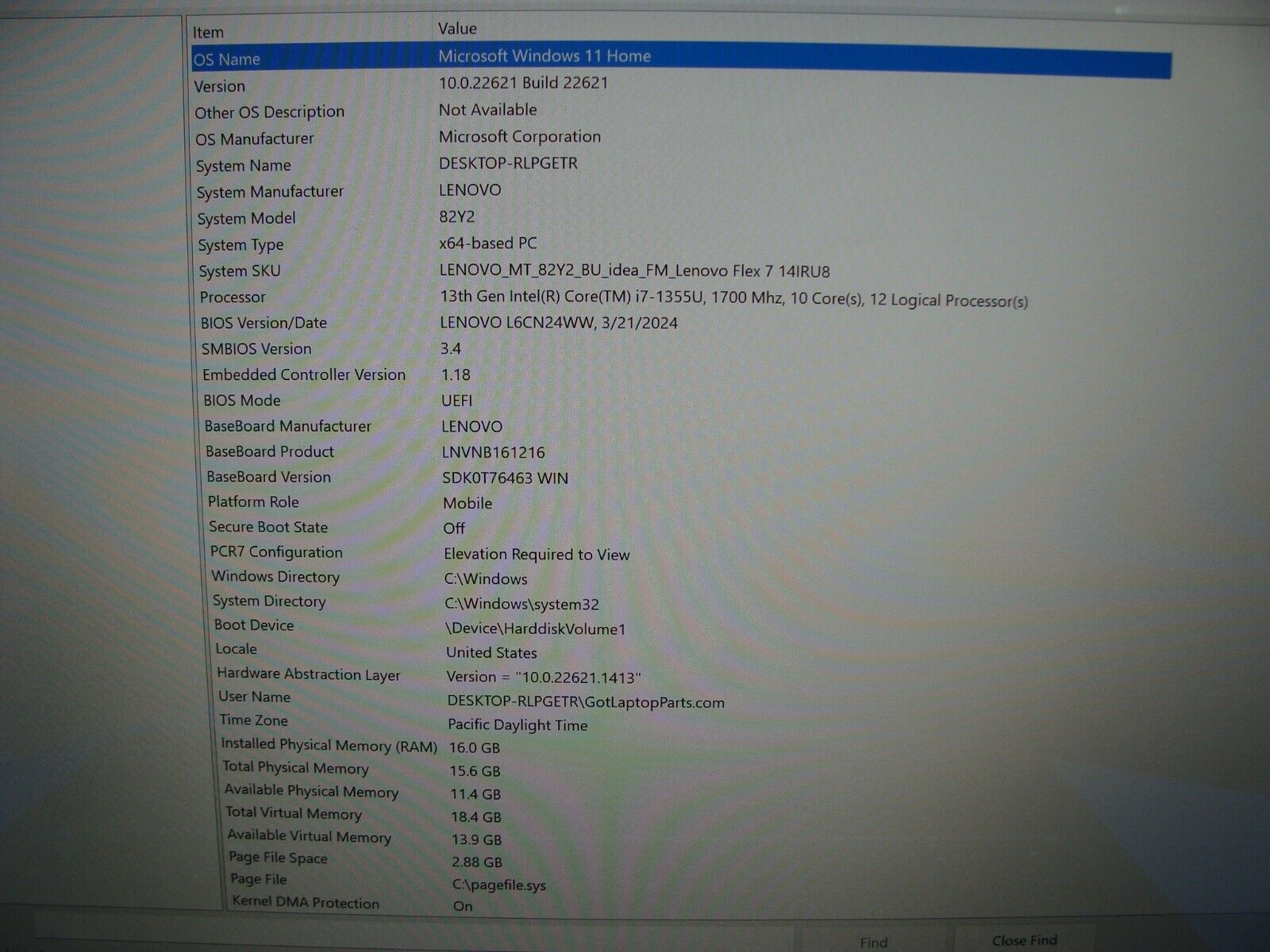Click the 'LENOVO L6CN24WW, 3/21/2024' value
The width and height of the screenshot is (1270, 952).
point(559,323)
